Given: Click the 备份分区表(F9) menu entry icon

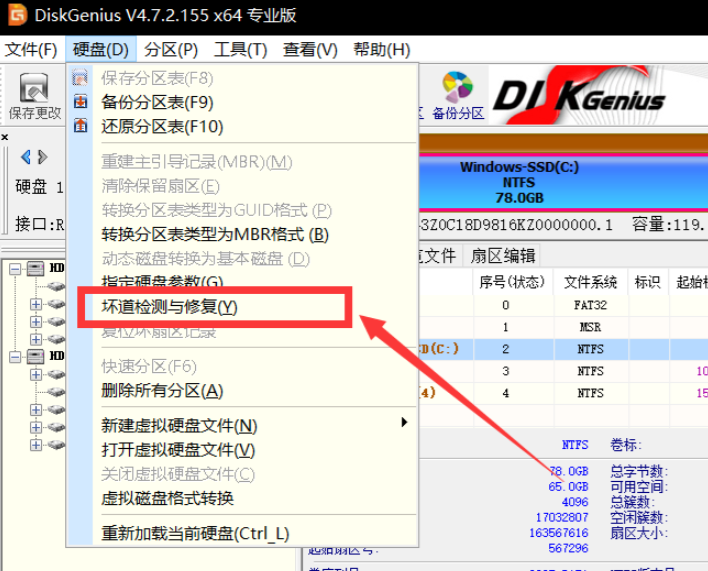Looking at the screenshot, I should [x=81, y=102].
